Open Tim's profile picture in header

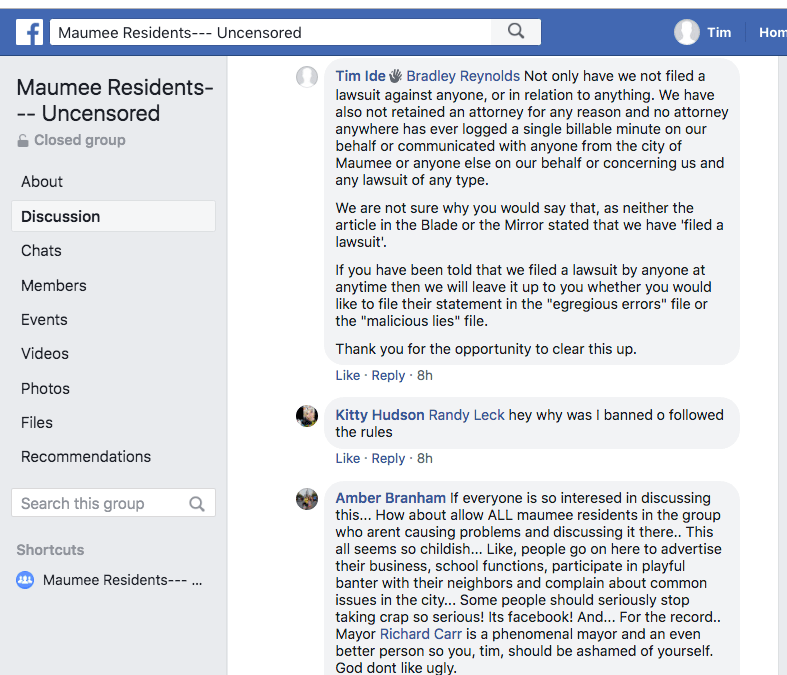687,32
